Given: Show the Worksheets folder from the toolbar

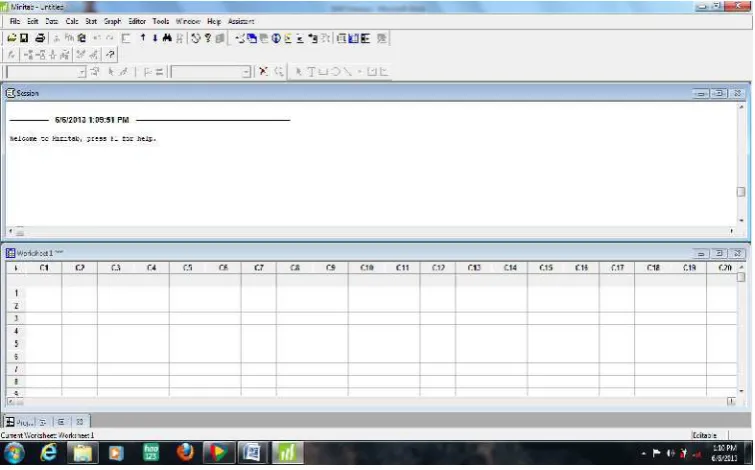Looking at the screenshot, I should click(252, 38).
